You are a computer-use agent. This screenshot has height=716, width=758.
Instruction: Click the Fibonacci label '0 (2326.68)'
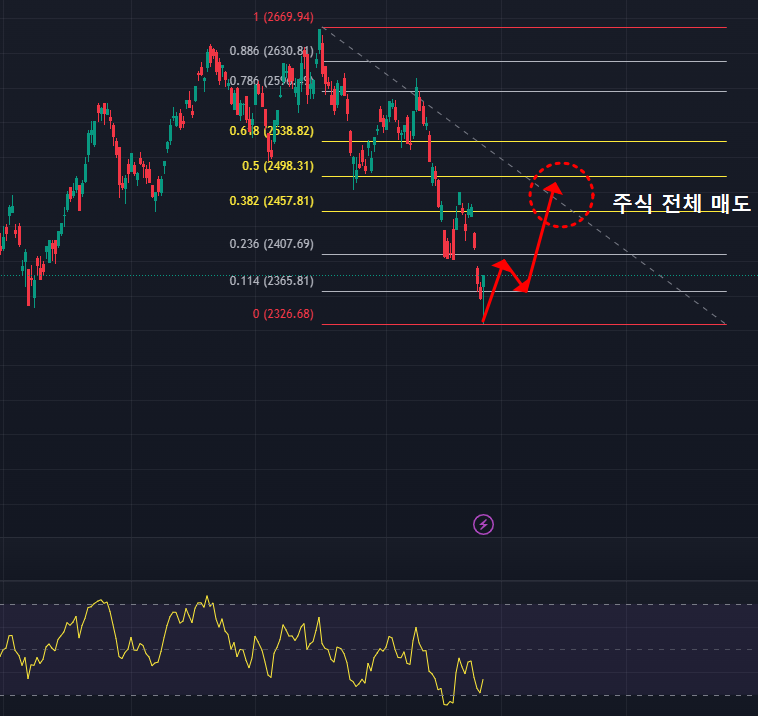tap(283, 314)
